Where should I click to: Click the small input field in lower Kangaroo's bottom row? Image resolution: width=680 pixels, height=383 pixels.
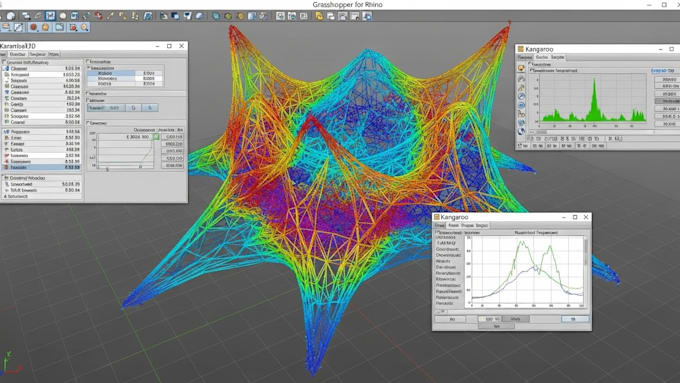pos(489,319)
